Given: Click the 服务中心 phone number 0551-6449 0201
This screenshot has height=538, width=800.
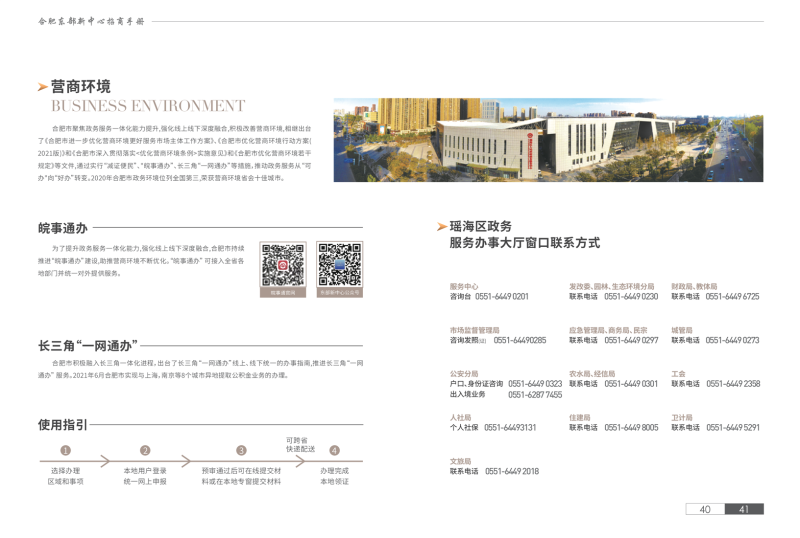Looking at the screenshot, I should coord(501,297).
